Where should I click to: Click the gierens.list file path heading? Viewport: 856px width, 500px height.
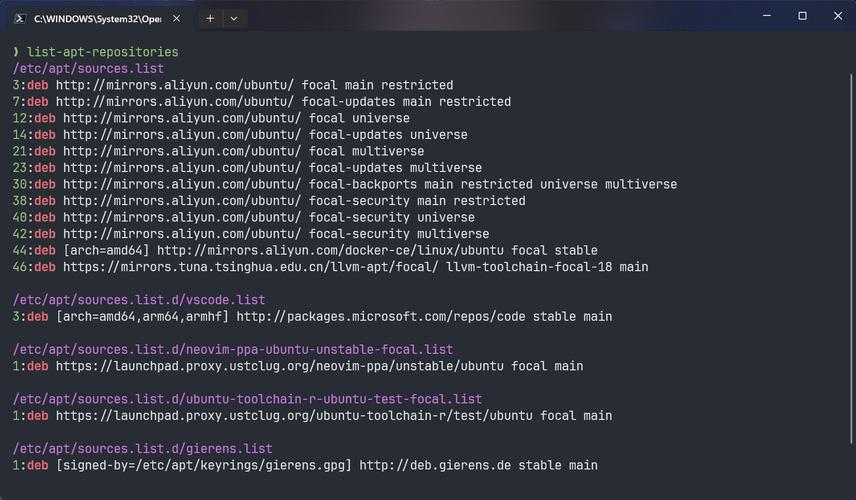coord(142,449)
